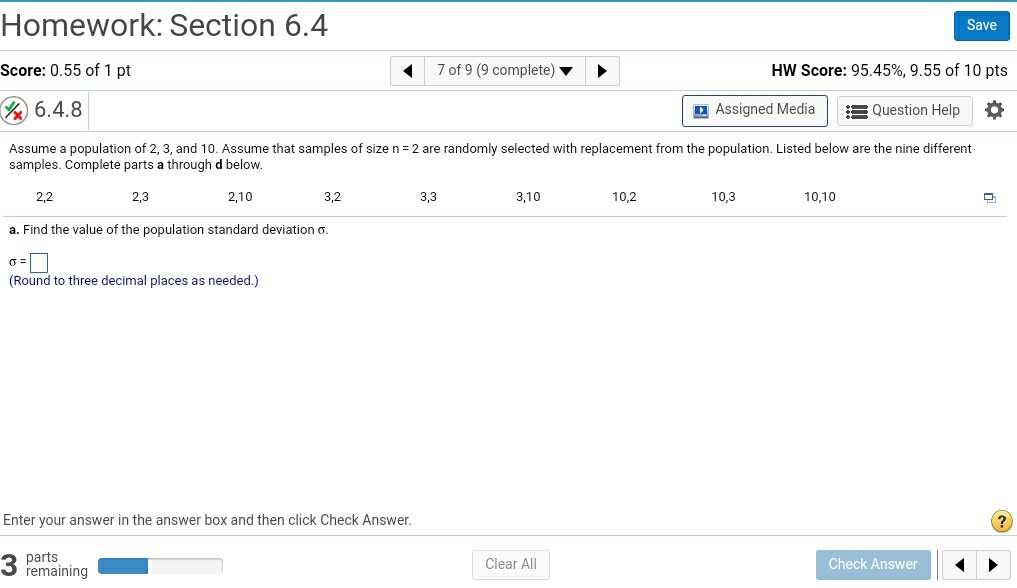Click the sigma answer input box

tap(39, 263)
